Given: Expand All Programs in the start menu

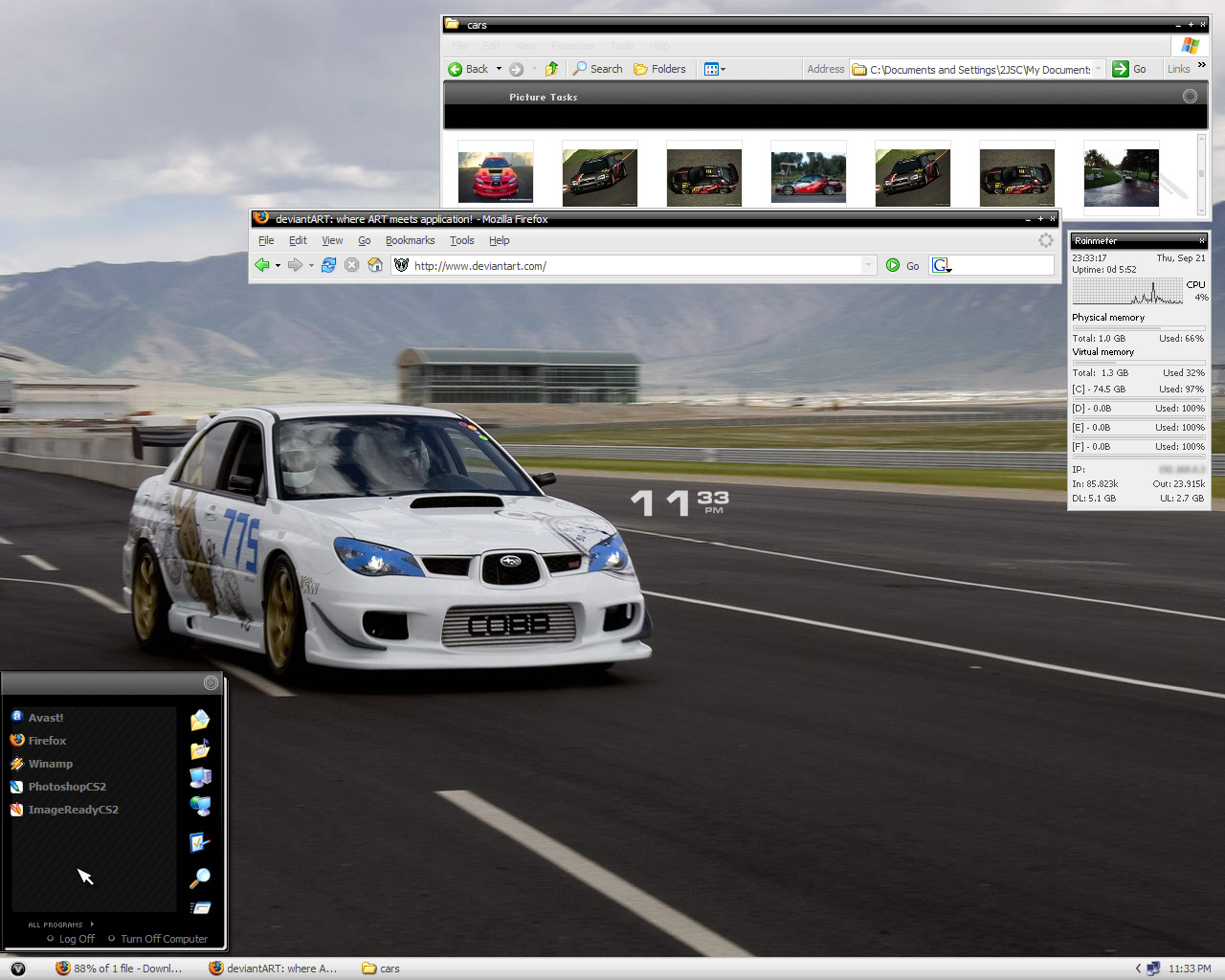Looking at the screenshot, I should 60,924.
